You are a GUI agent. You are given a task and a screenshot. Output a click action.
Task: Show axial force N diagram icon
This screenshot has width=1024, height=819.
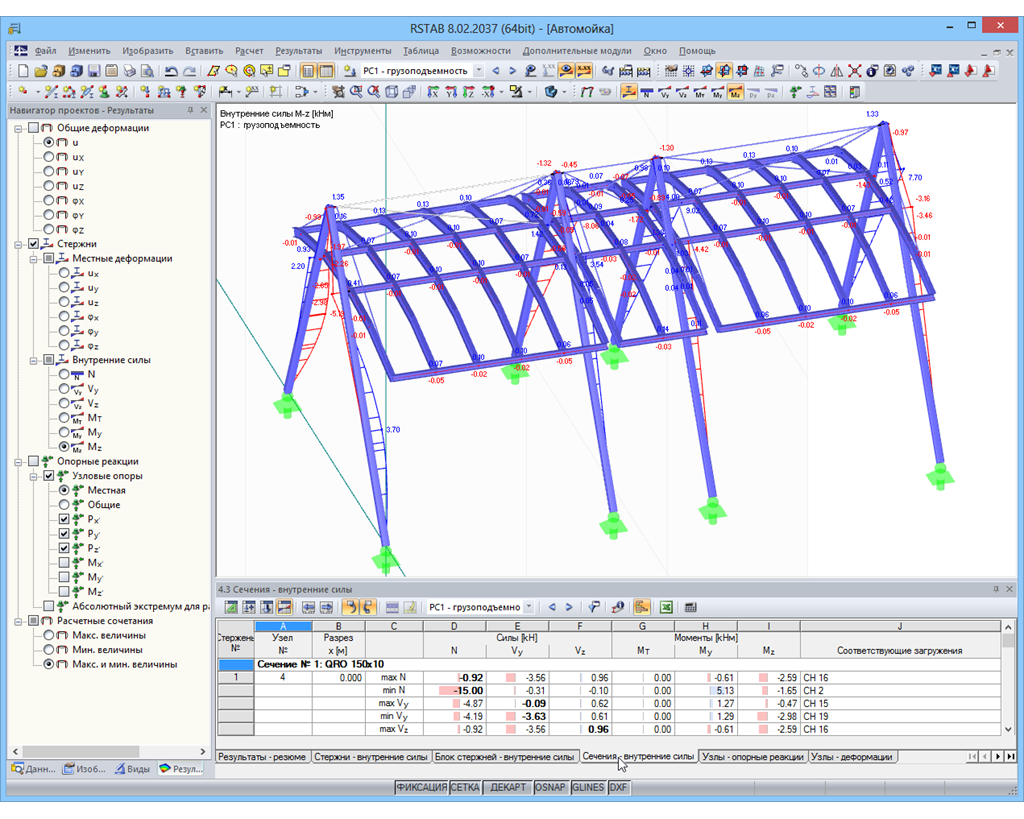(x=647, y=92)
